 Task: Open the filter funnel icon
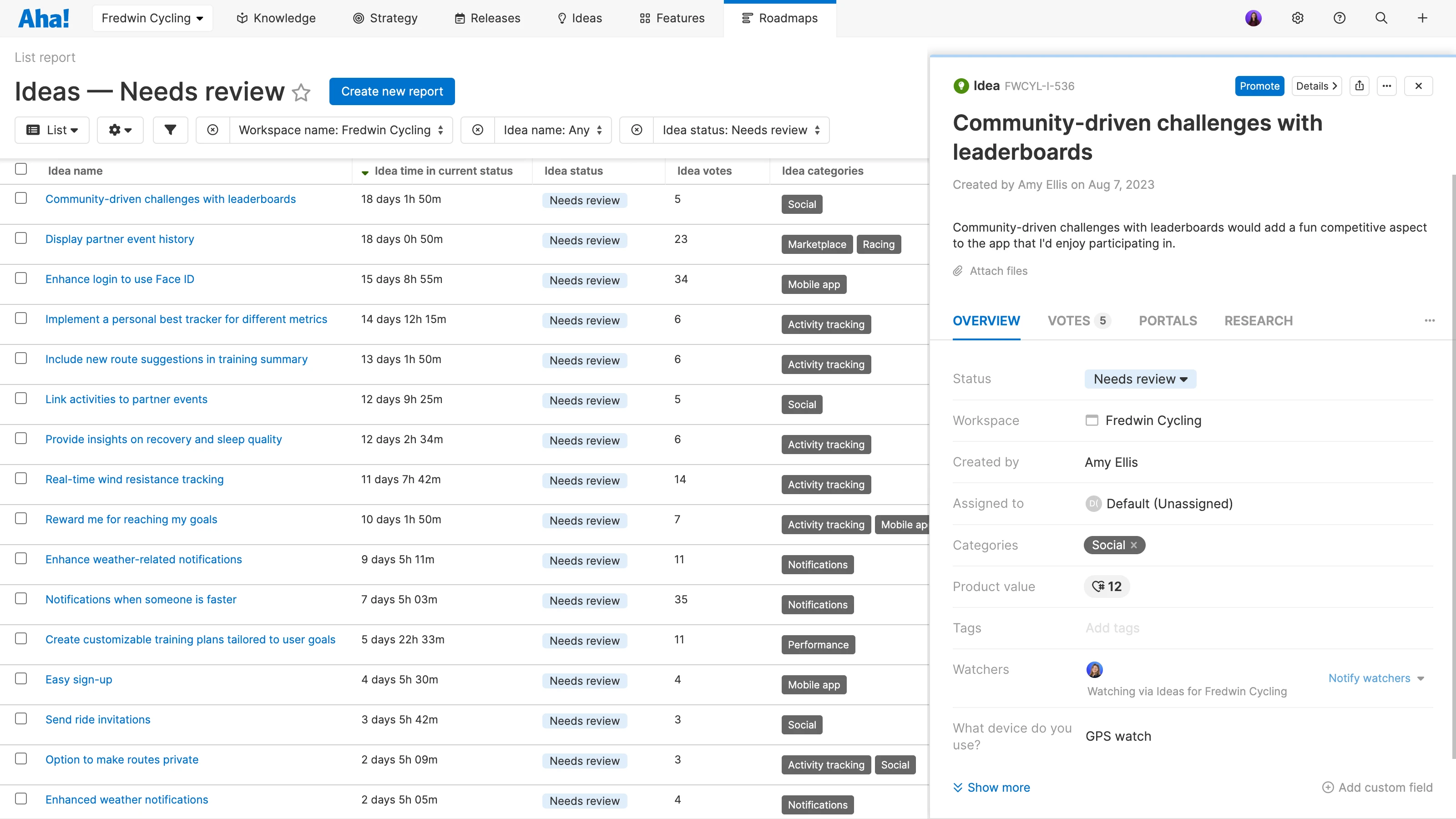point(170,130)
